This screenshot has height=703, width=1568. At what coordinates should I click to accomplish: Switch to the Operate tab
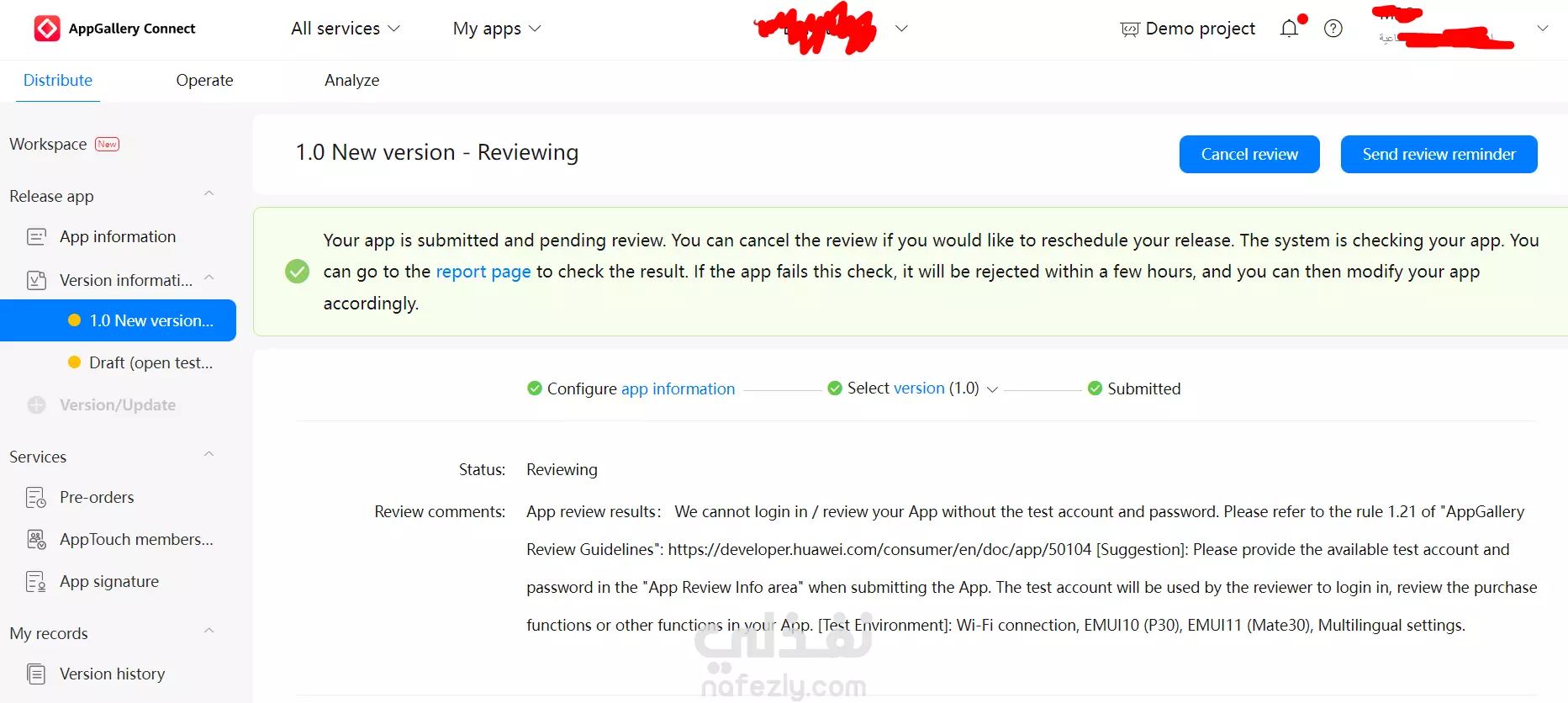pos(204,81)
